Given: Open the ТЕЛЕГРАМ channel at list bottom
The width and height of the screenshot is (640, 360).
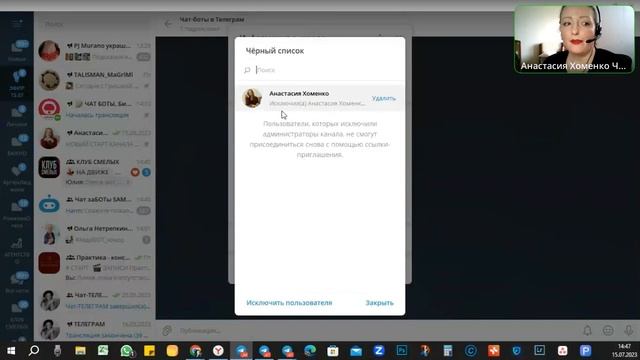Looking at the screenshot, I should pyautogui.click(x=95, y=329).
